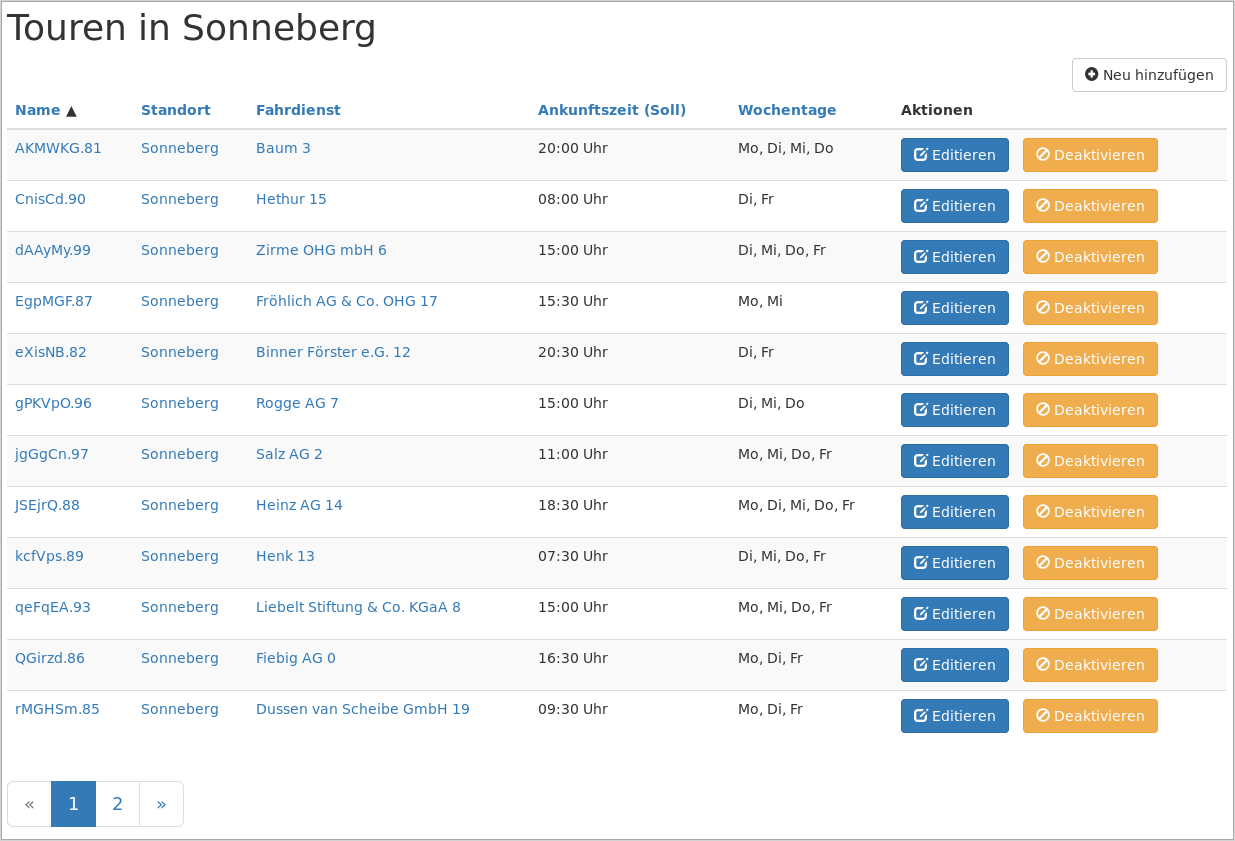Click the sort arrow next to Name
Screen dimensions: 1235x841
point(70,111)
